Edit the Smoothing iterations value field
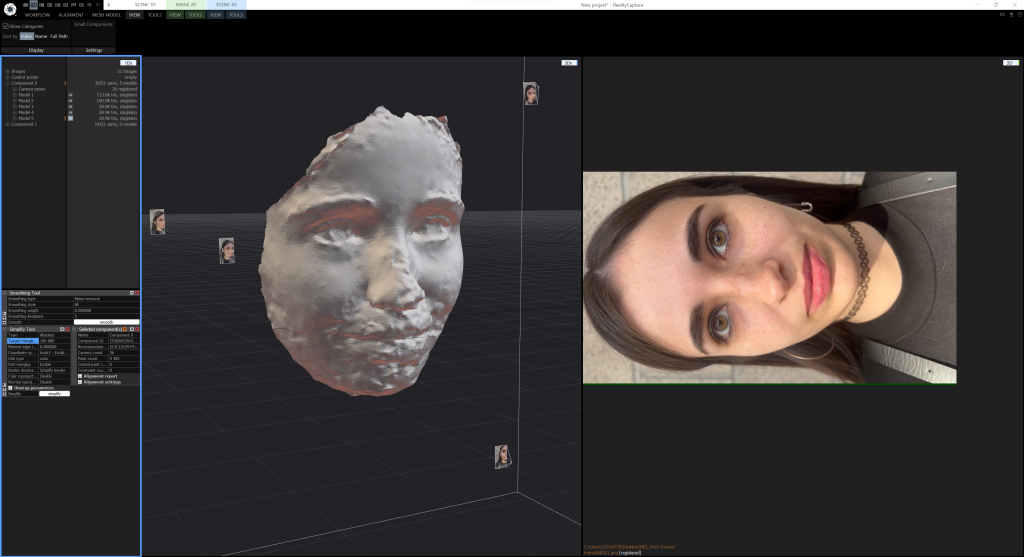 (106, 317)
